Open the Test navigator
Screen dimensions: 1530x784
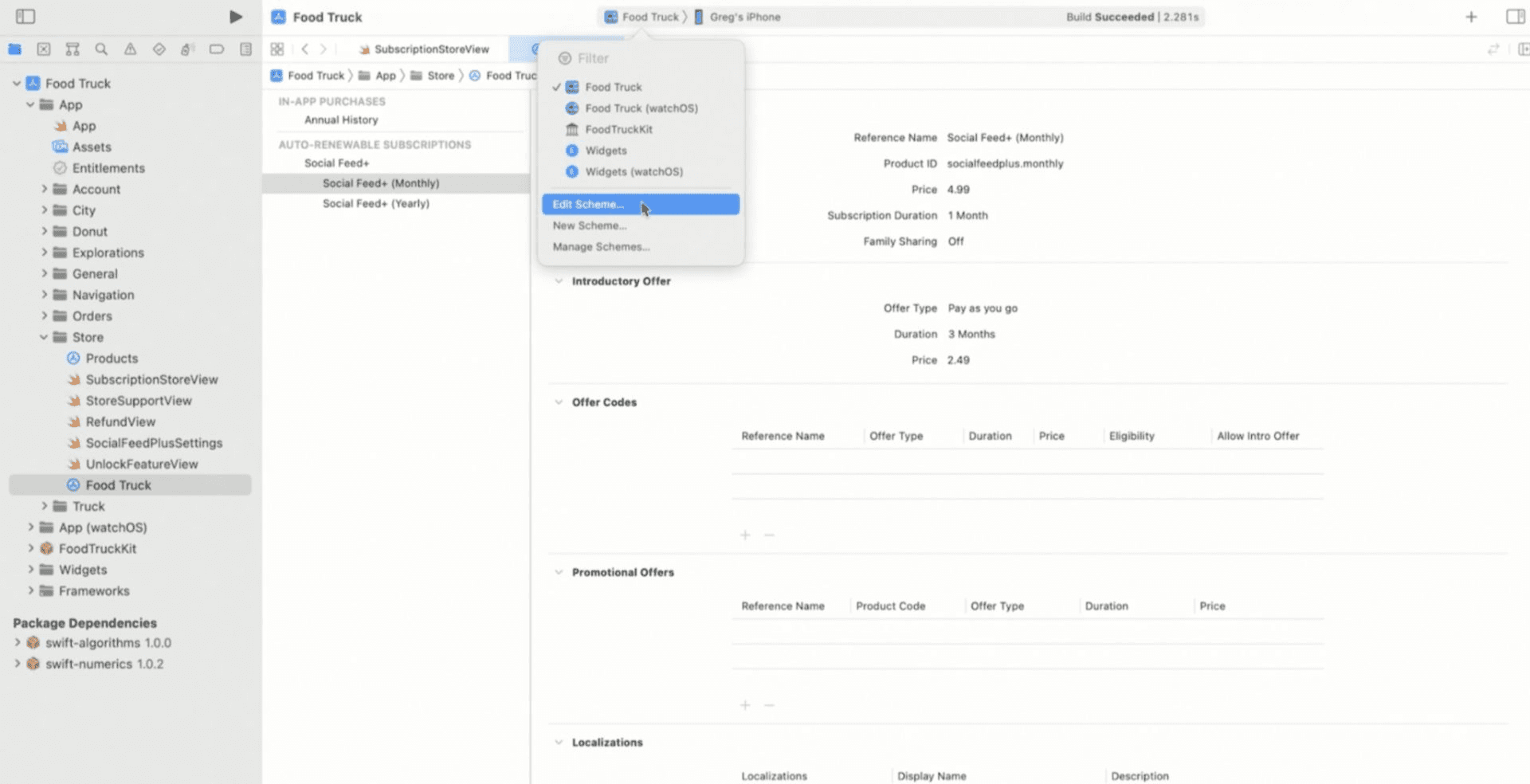pos(159,49)
